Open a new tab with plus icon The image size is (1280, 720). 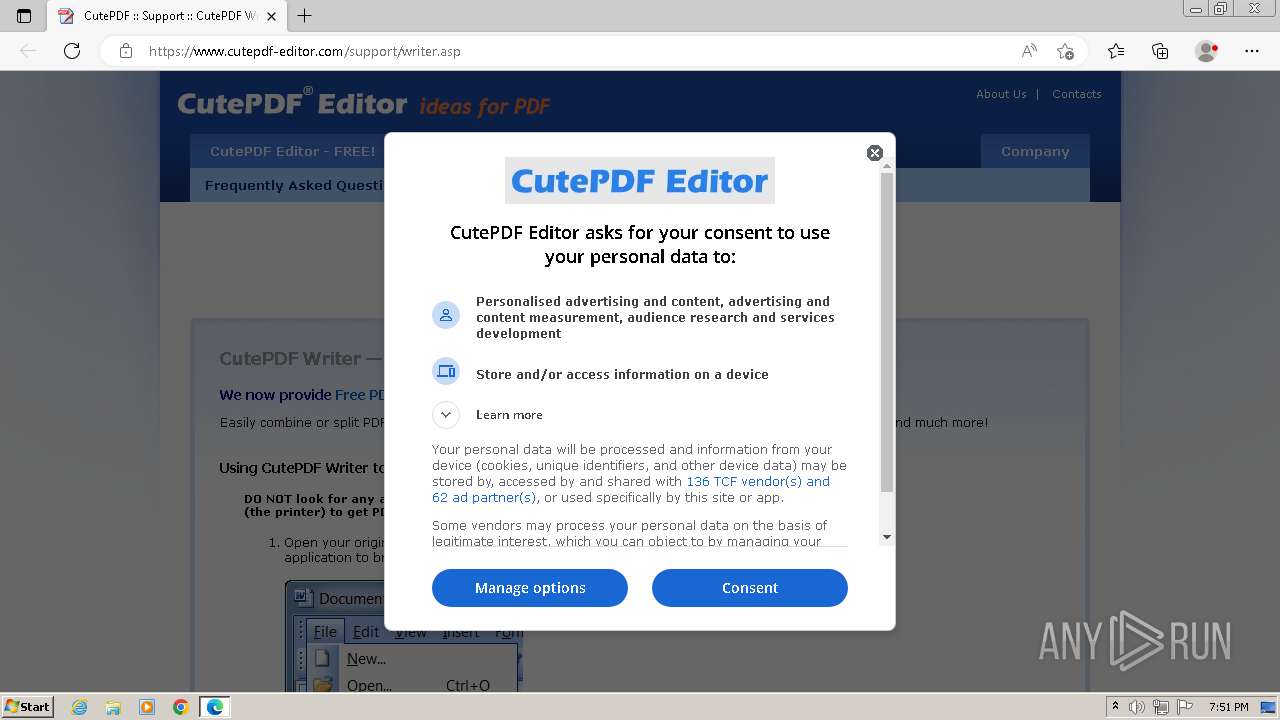(x=305, y=16)
